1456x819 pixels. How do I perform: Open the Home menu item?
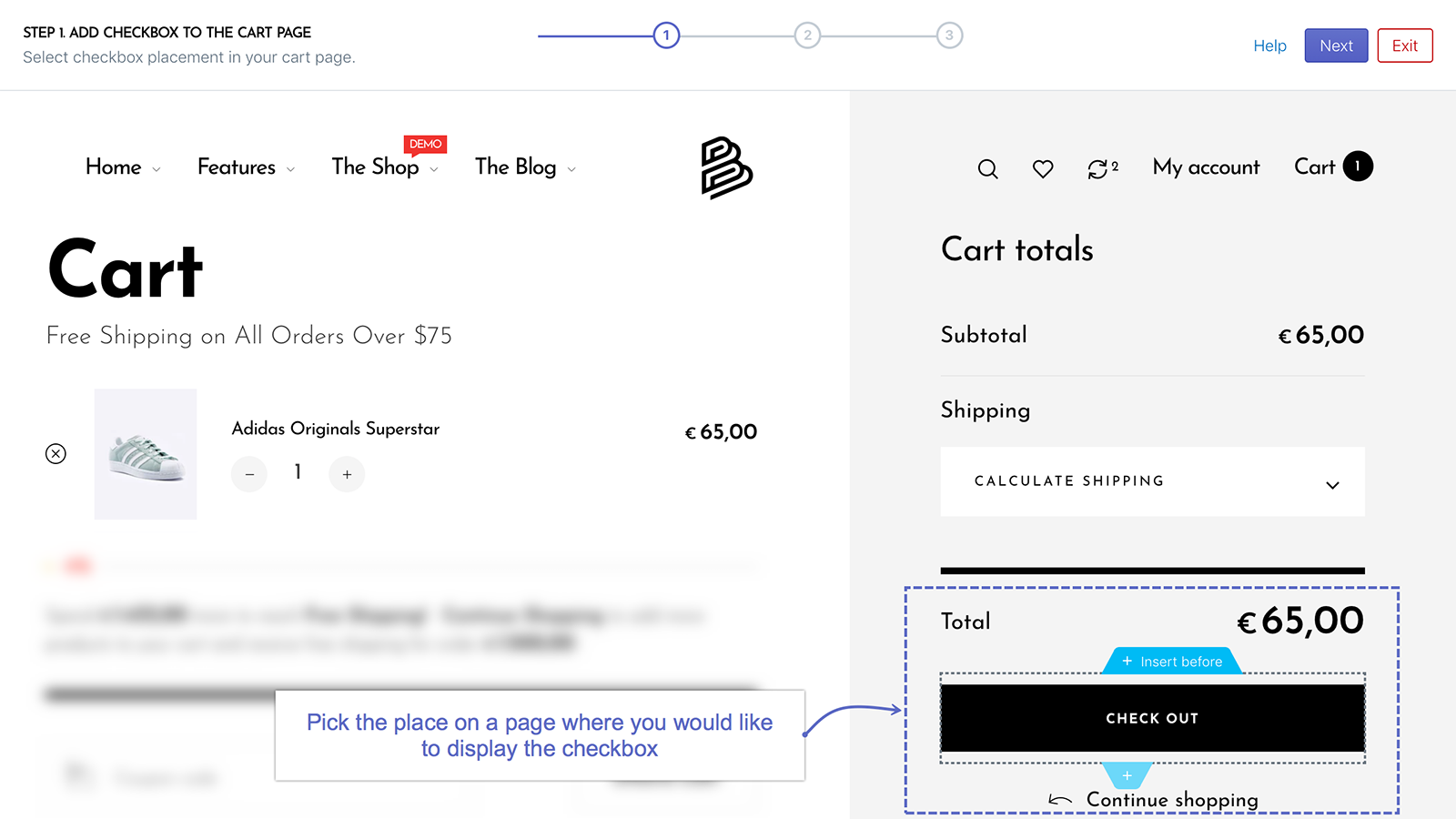tap(114, 167)
